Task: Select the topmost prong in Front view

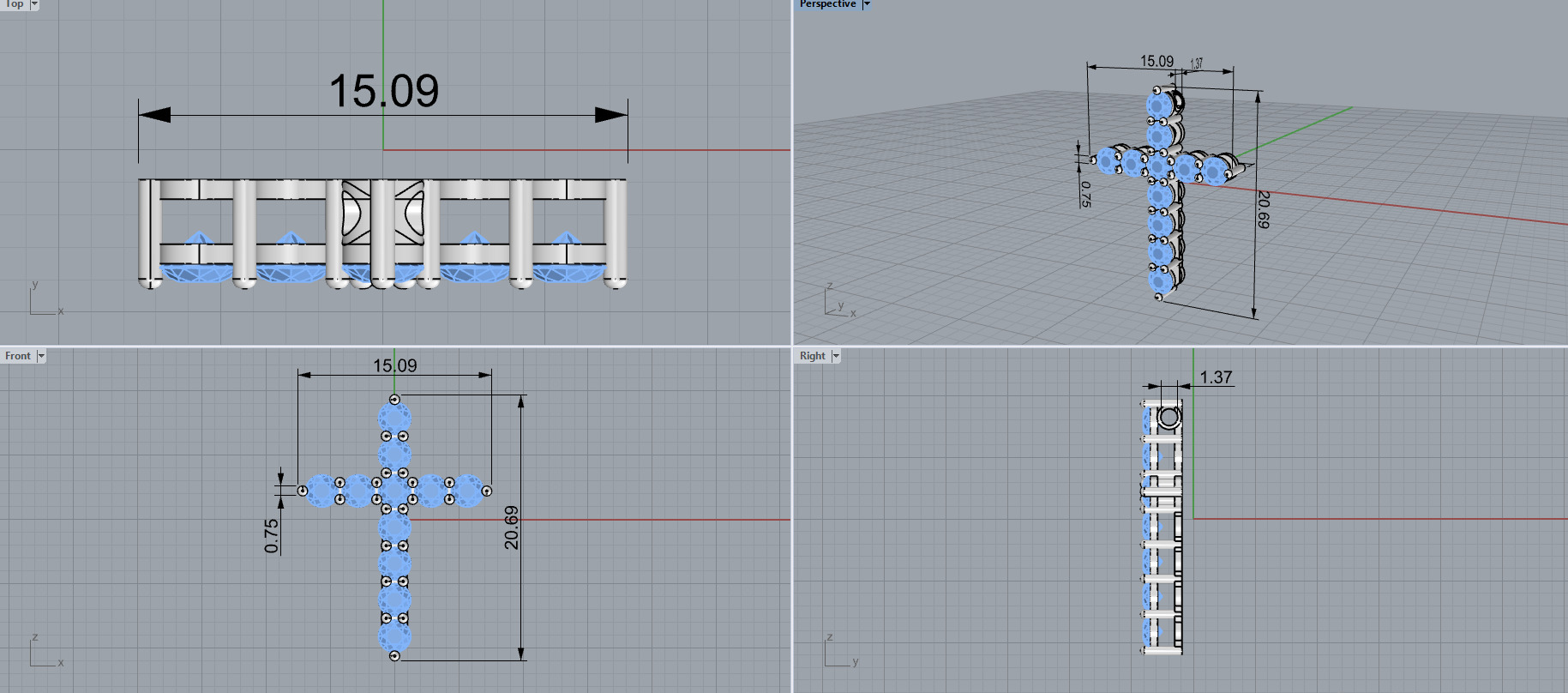Action: coord(394,400)
